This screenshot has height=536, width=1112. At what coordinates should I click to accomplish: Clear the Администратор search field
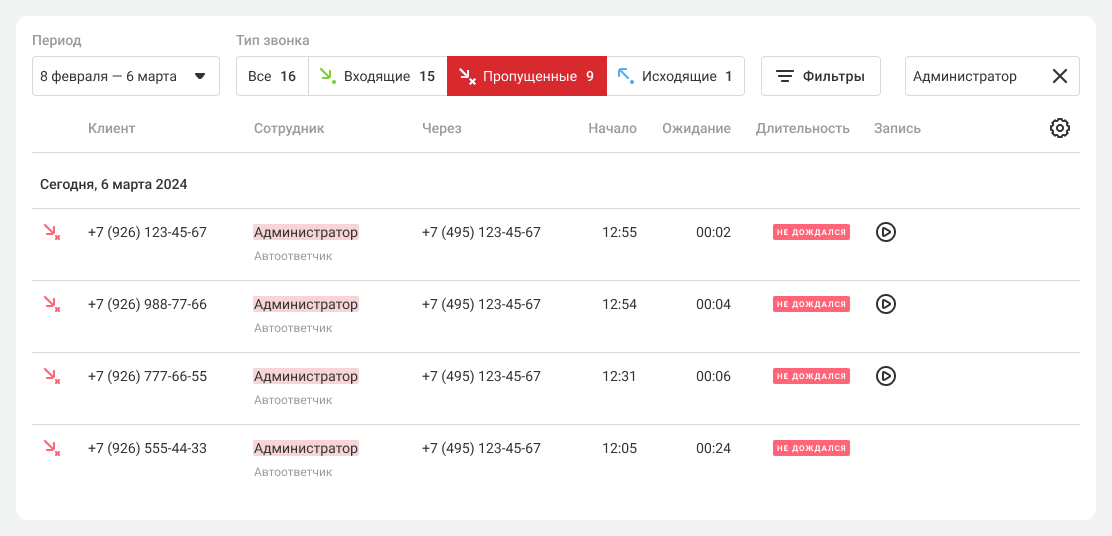tap(1060, 76)
